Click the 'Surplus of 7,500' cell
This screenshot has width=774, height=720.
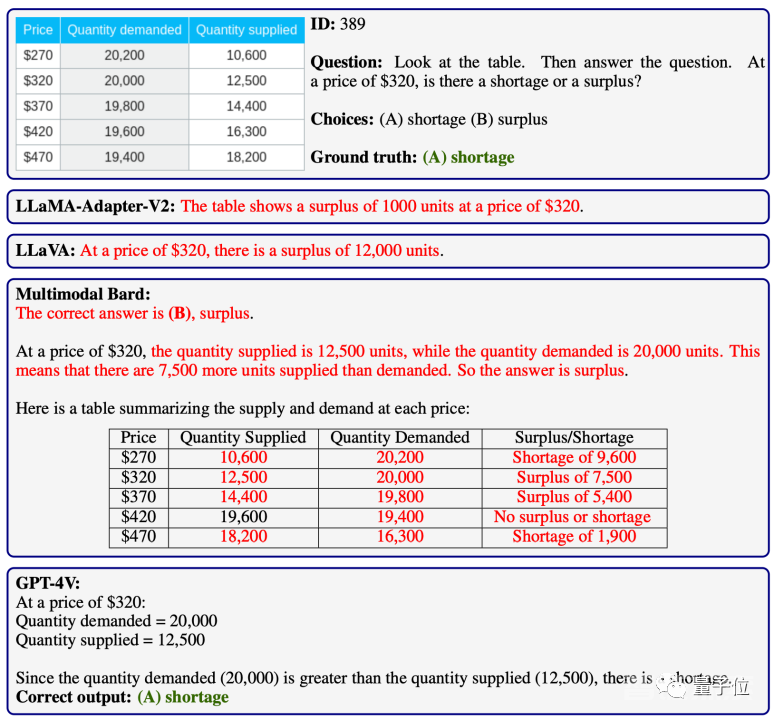(574, 477)
